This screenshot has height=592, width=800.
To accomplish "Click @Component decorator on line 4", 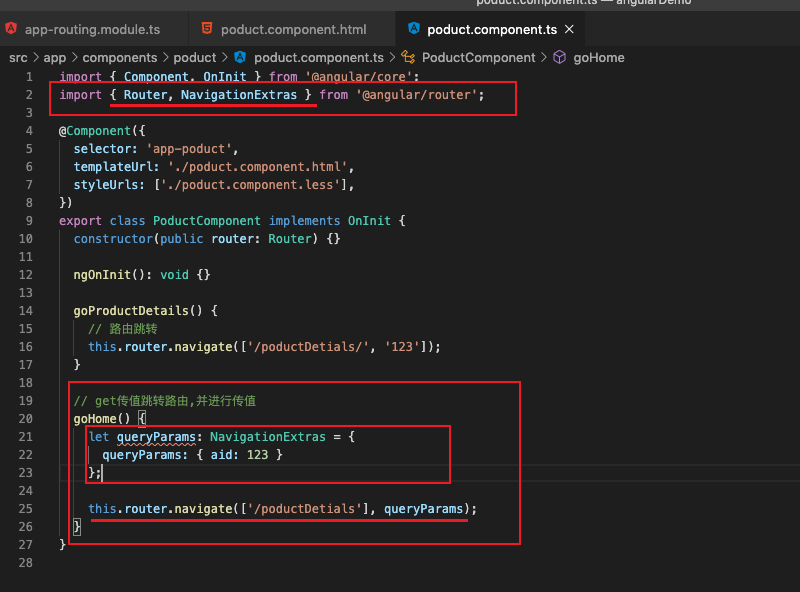I will pyautogui.click(x=95, y=131).
